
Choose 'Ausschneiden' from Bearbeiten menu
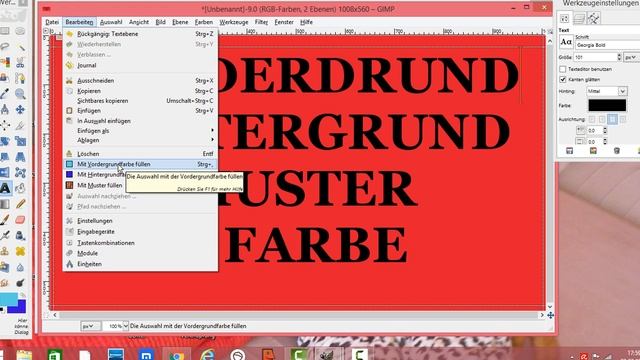(x=140, y=81)
